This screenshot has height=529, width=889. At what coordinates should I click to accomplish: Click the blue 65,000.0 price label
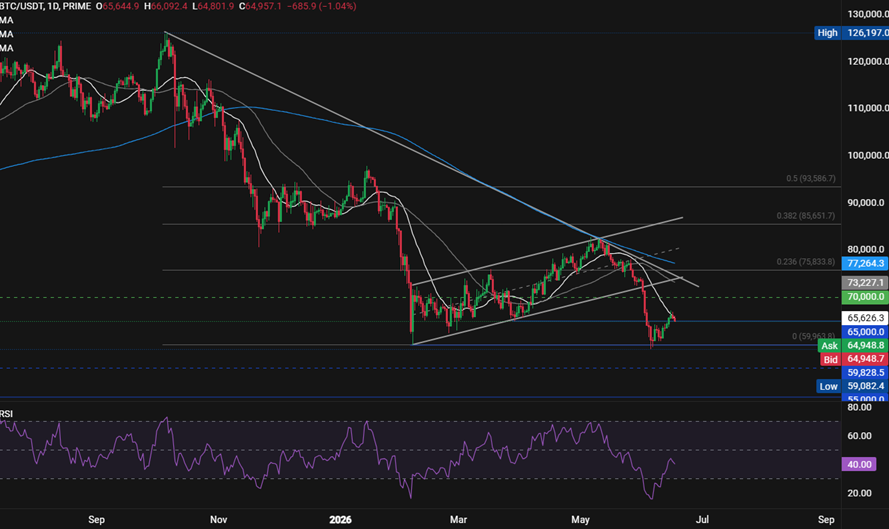(865, 332)
